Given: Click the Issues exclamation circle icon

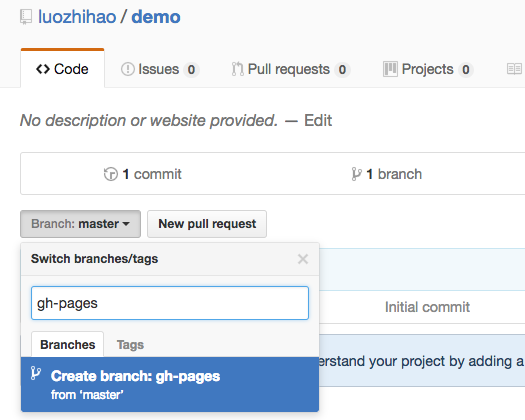Looking at the screenshot, I should coord(128,69).
